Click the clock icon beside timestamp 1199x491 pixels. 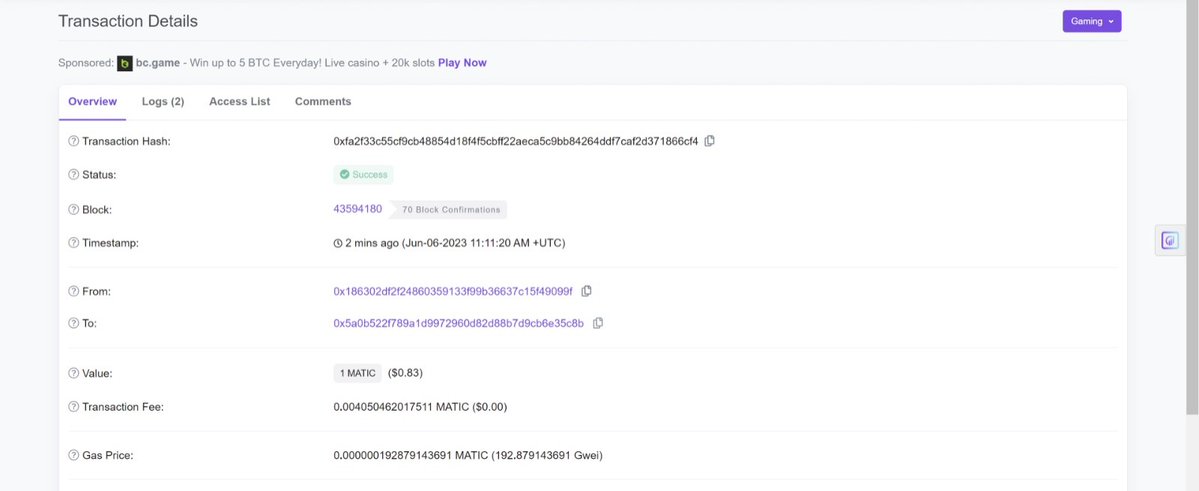pos(338,243)
